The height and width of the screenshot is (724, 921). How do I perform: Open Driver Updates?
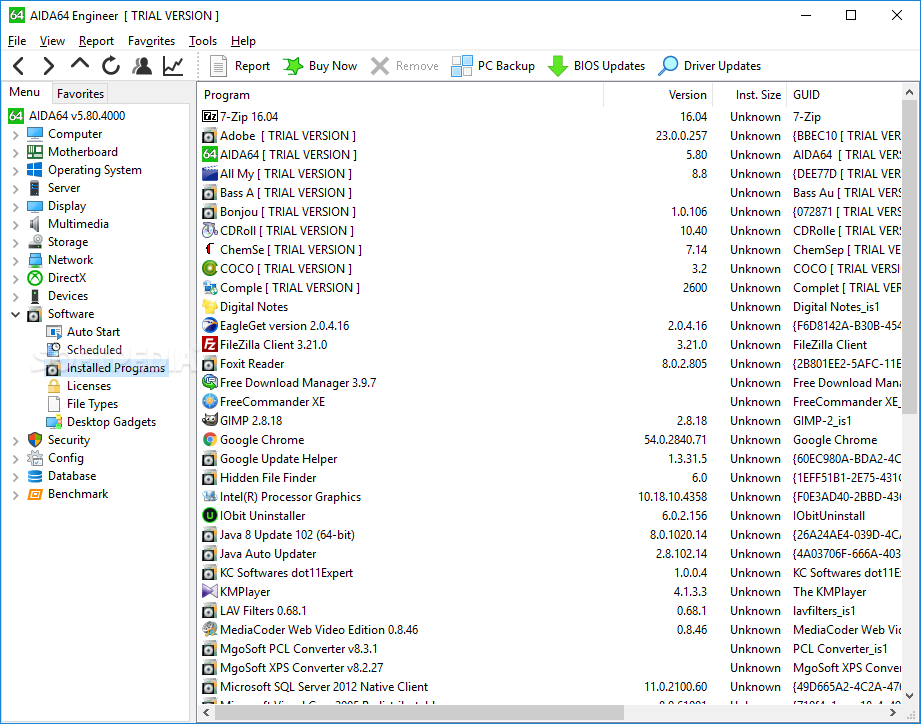[710, 66]
